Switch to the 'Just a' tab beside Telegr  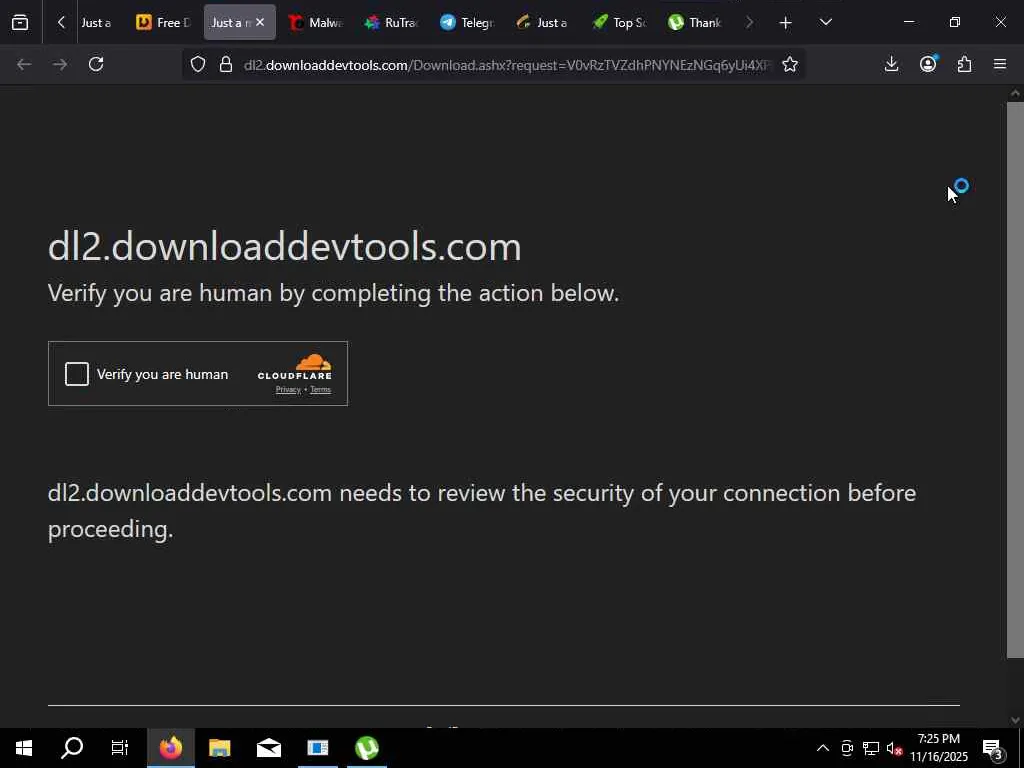(543, 23)
